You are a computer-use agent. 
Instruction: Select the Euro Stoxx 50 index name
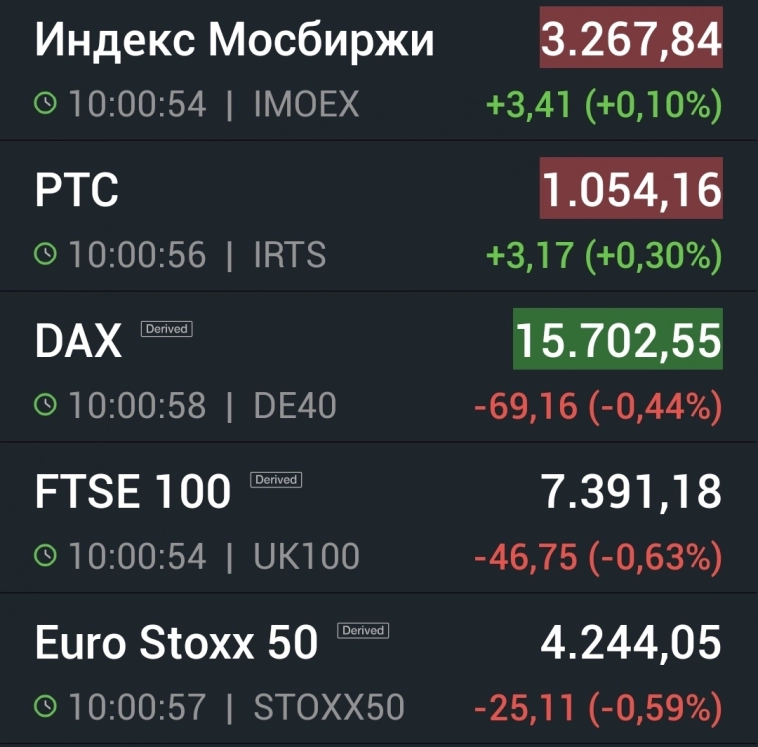pos(176,643)
